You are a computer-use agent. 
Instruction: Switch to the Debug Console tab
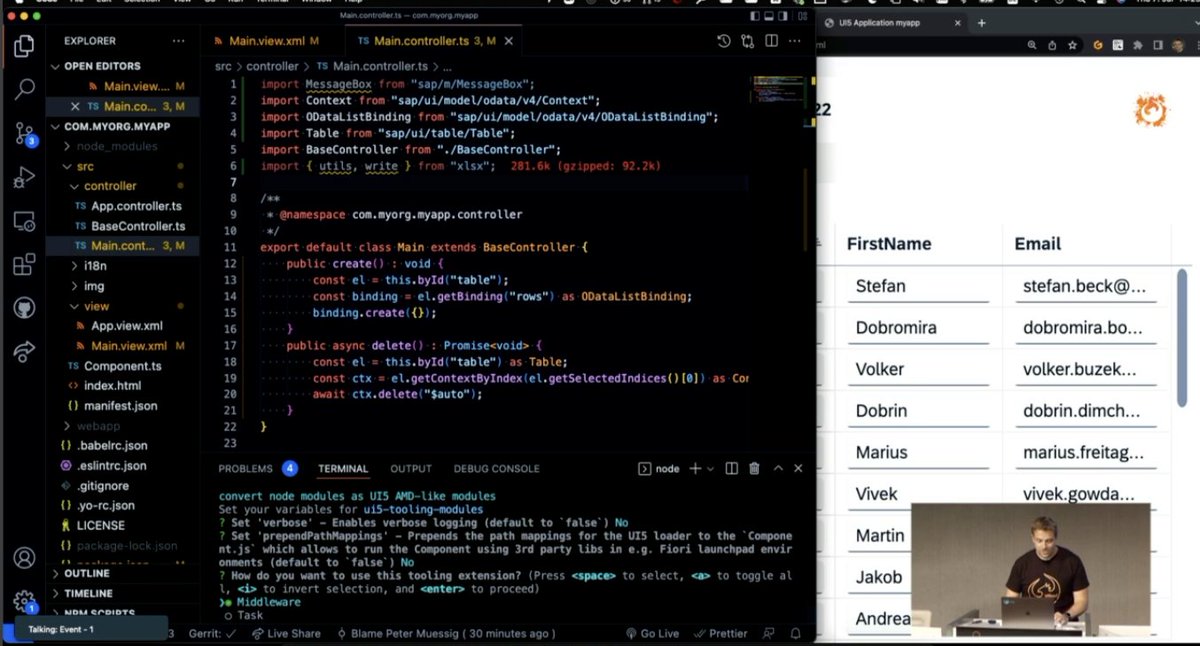[496, 468]
